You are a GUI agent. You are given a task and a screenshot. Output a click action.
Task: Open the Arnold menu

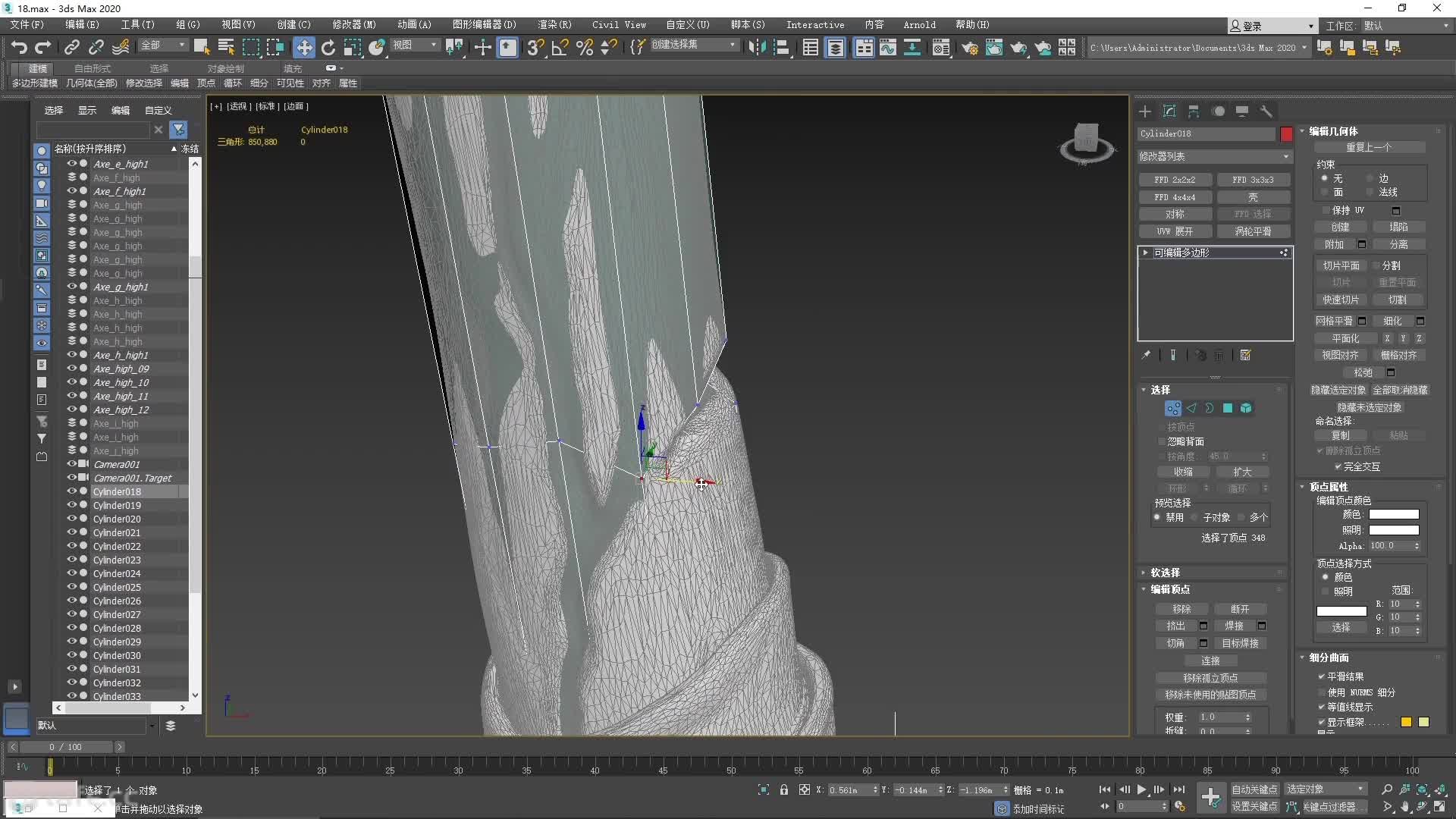coord(919,25)
